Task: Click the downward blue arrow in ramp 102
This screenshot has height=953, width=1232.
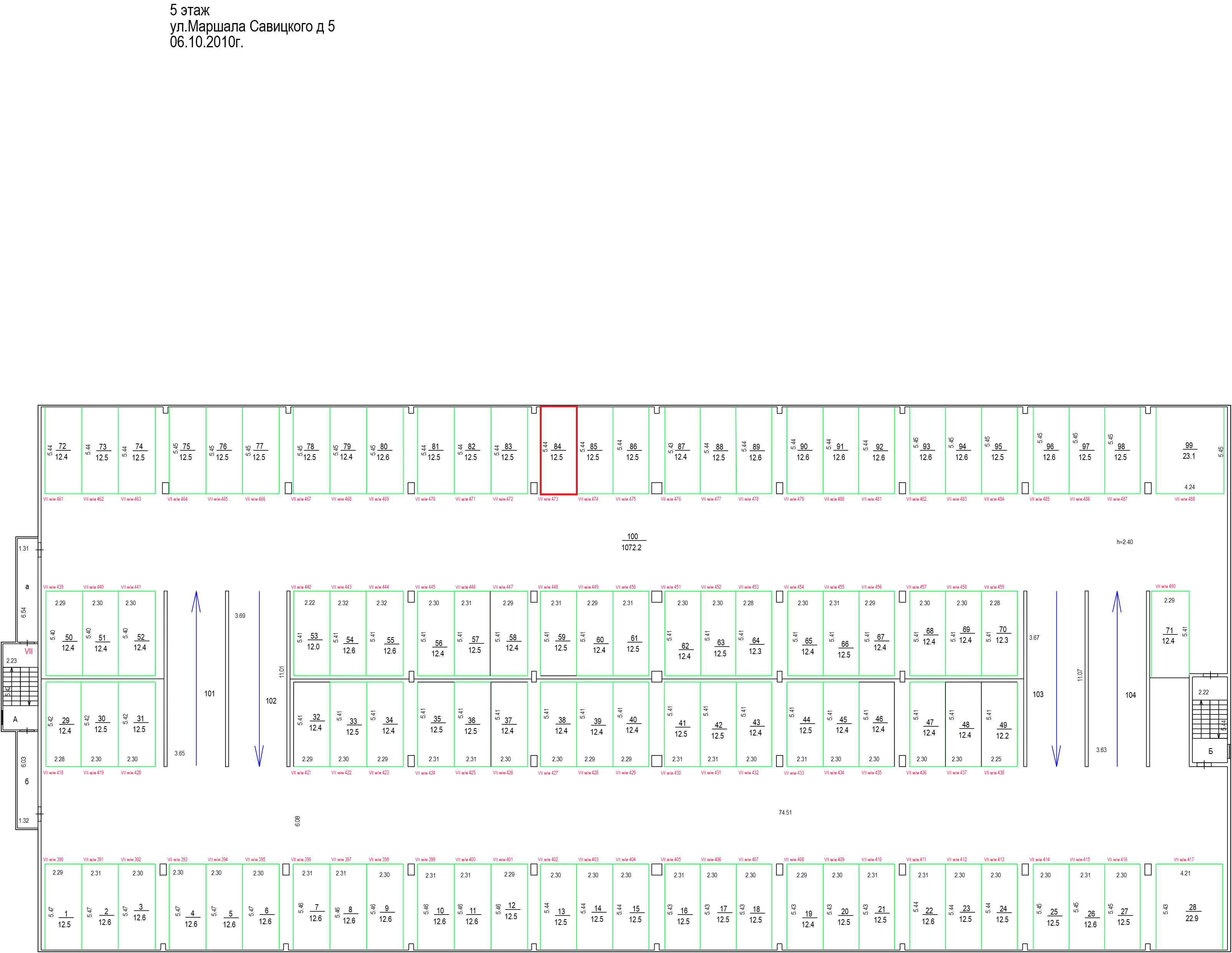Action: (259, 679)
